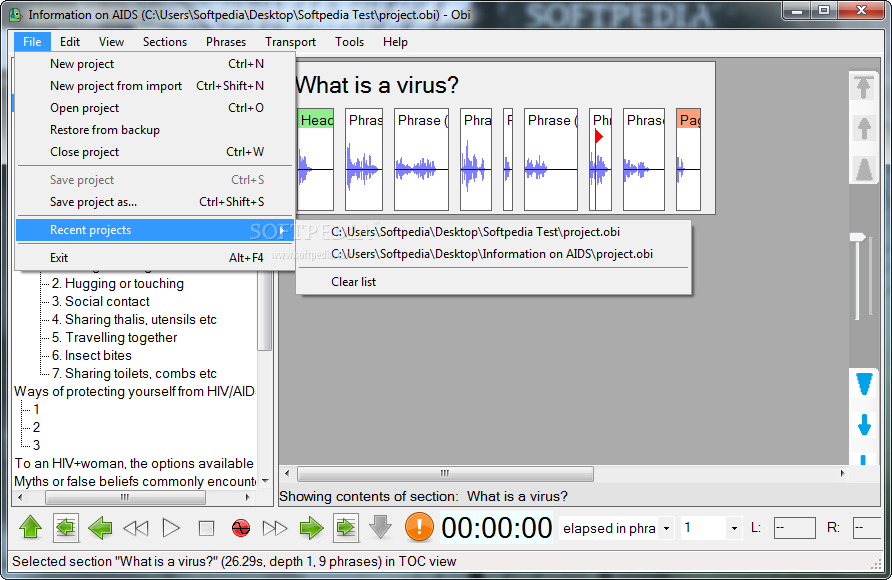The image size is (892, 580).
Task: Select the green Heading phrase block
Action: point(316,159)
